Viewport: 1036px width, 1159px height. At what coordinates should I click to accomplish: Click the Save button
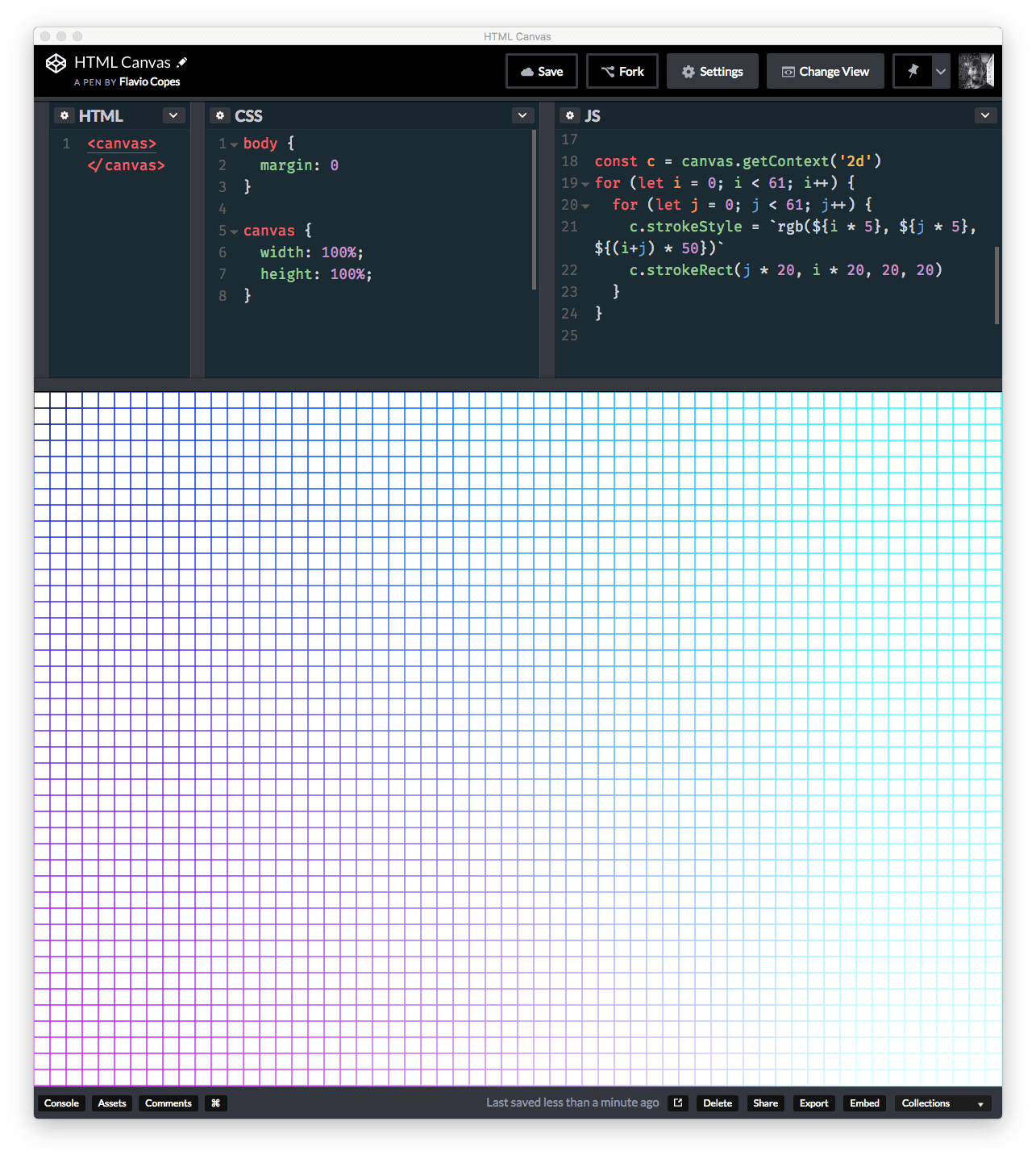click(541, 71)
